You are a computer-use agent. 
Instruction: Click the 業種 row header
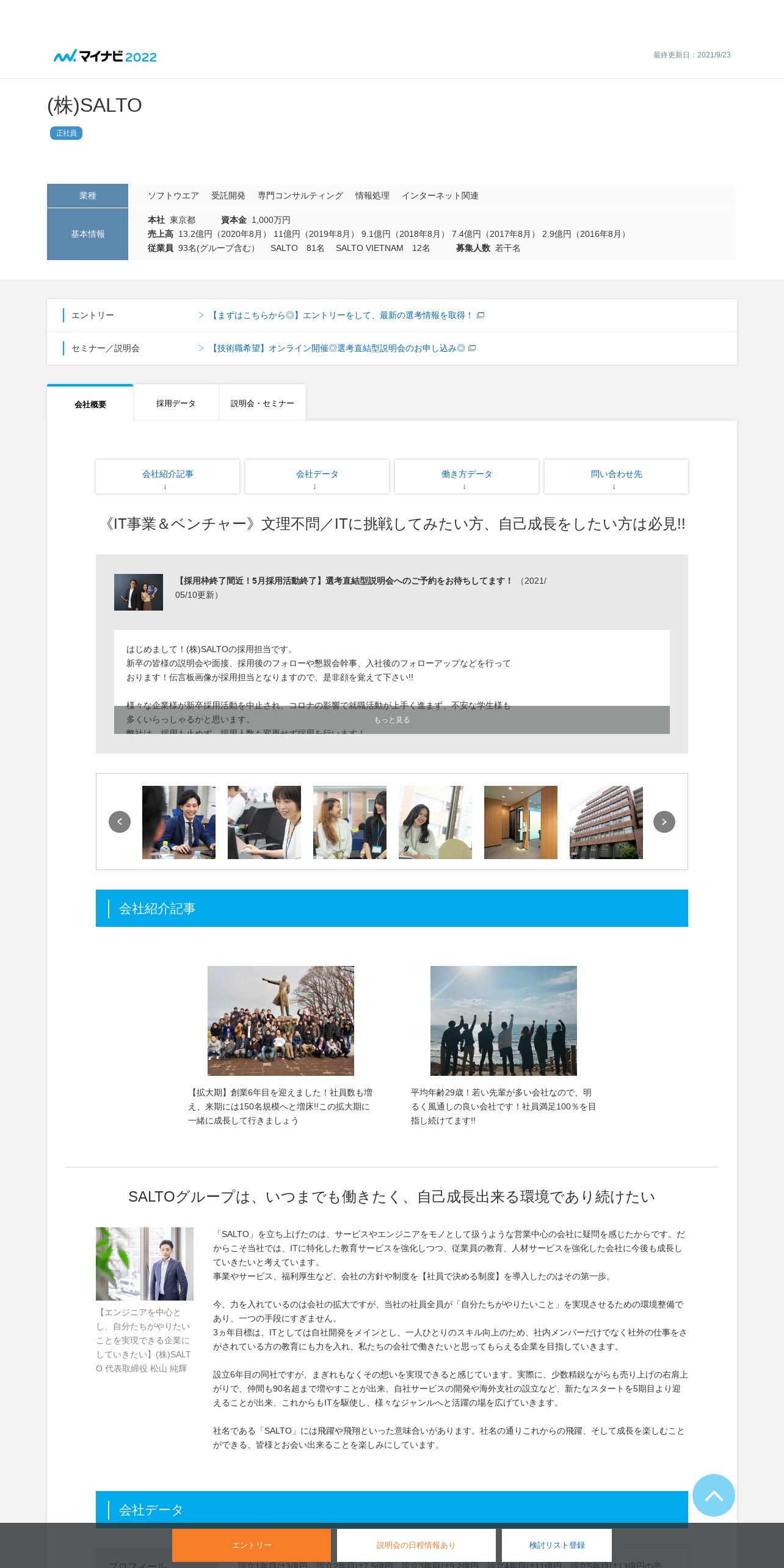point(87,195)
